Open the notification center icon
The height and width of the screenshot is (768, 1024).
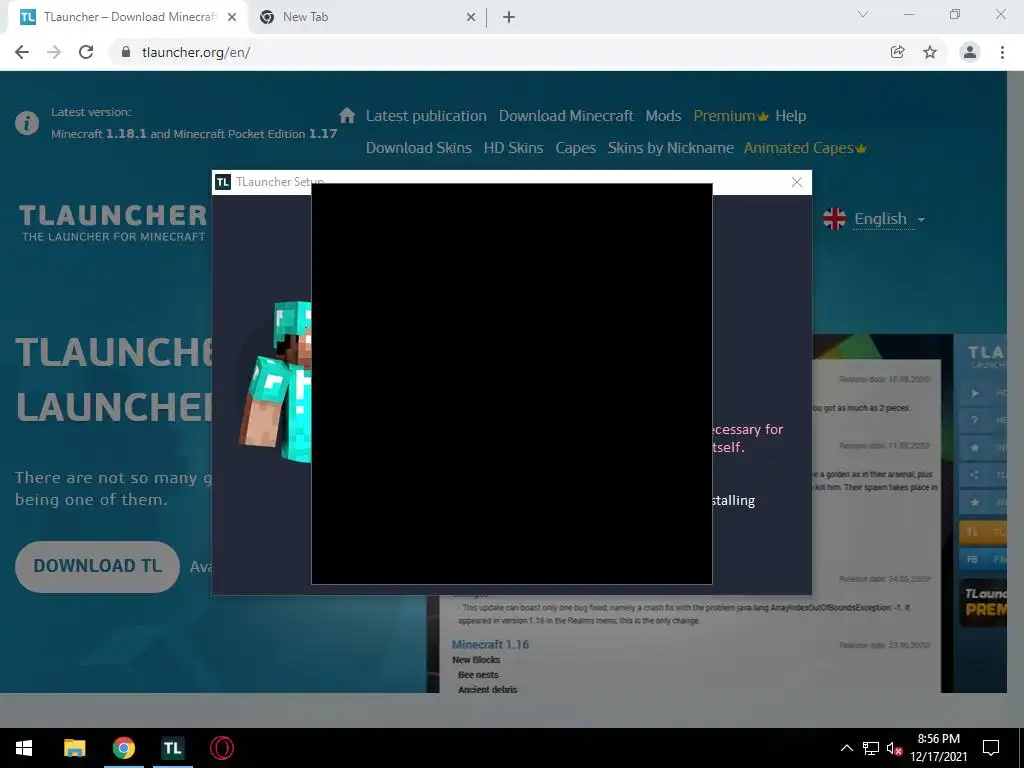point(991,748)
